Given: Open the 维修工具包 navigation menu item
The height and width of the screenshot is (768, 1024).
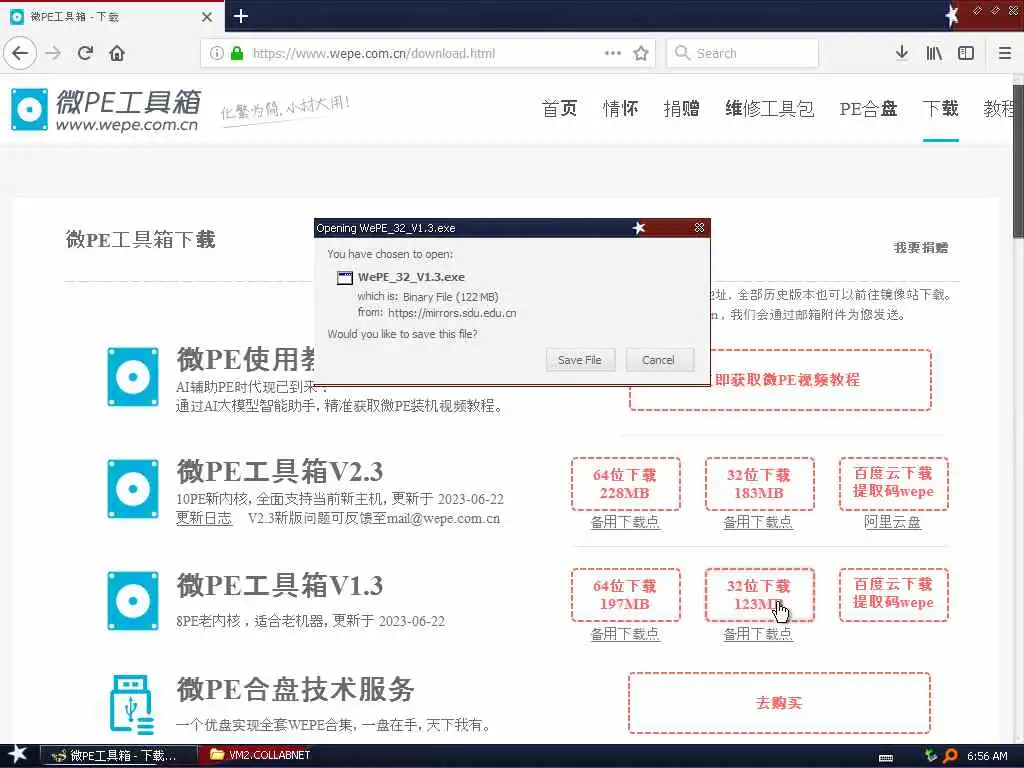Looking at the screenshot, I should coord(769,108).
